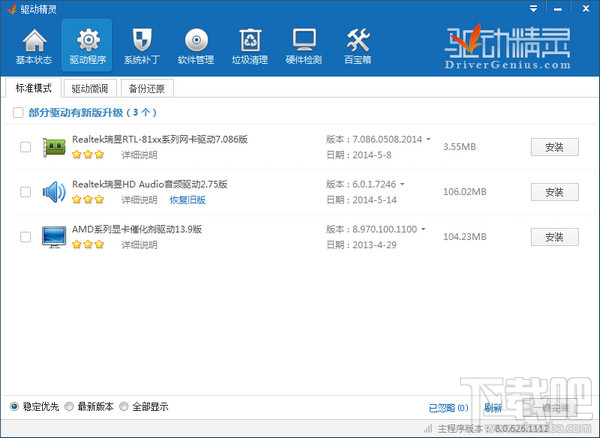600x438 pixels.
Task: Select the 全部显示 radio button
Action: click(124, 407)
